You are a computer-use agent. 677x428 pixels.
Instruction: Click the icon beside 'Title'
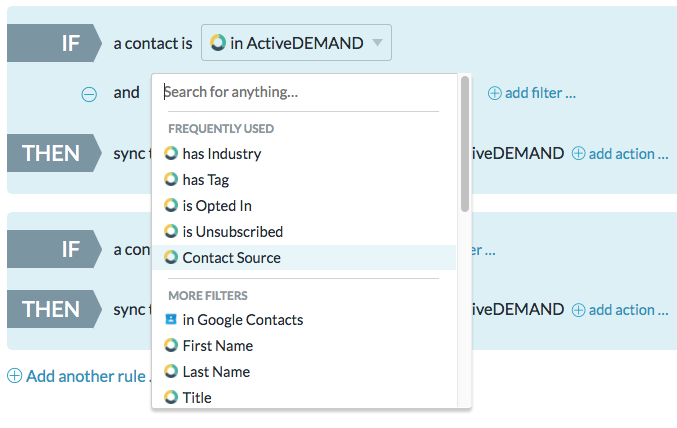pos(171,397)
